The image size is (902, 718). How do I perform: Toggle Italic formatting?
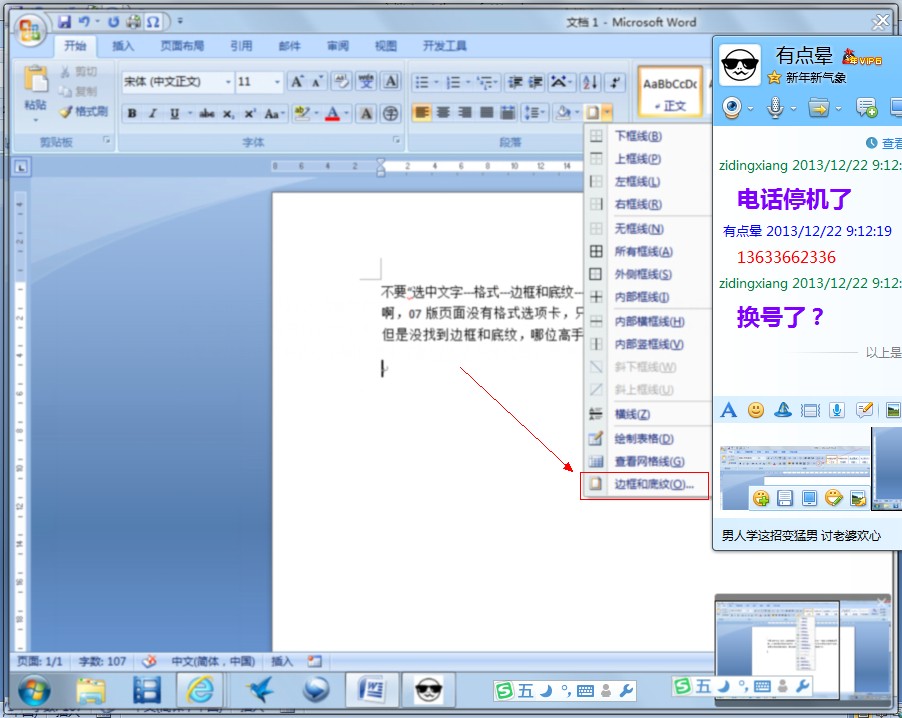pyautogui.click(x=153, y=113)
